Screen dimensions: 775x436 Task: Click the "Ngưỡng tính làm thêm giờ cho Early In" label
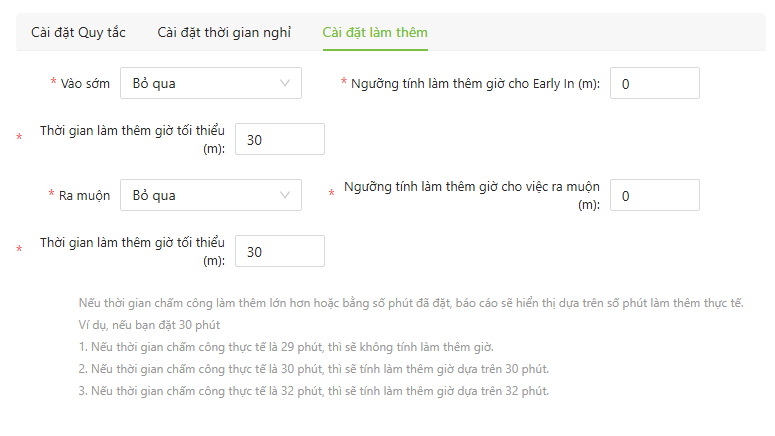tap(475, 83)
